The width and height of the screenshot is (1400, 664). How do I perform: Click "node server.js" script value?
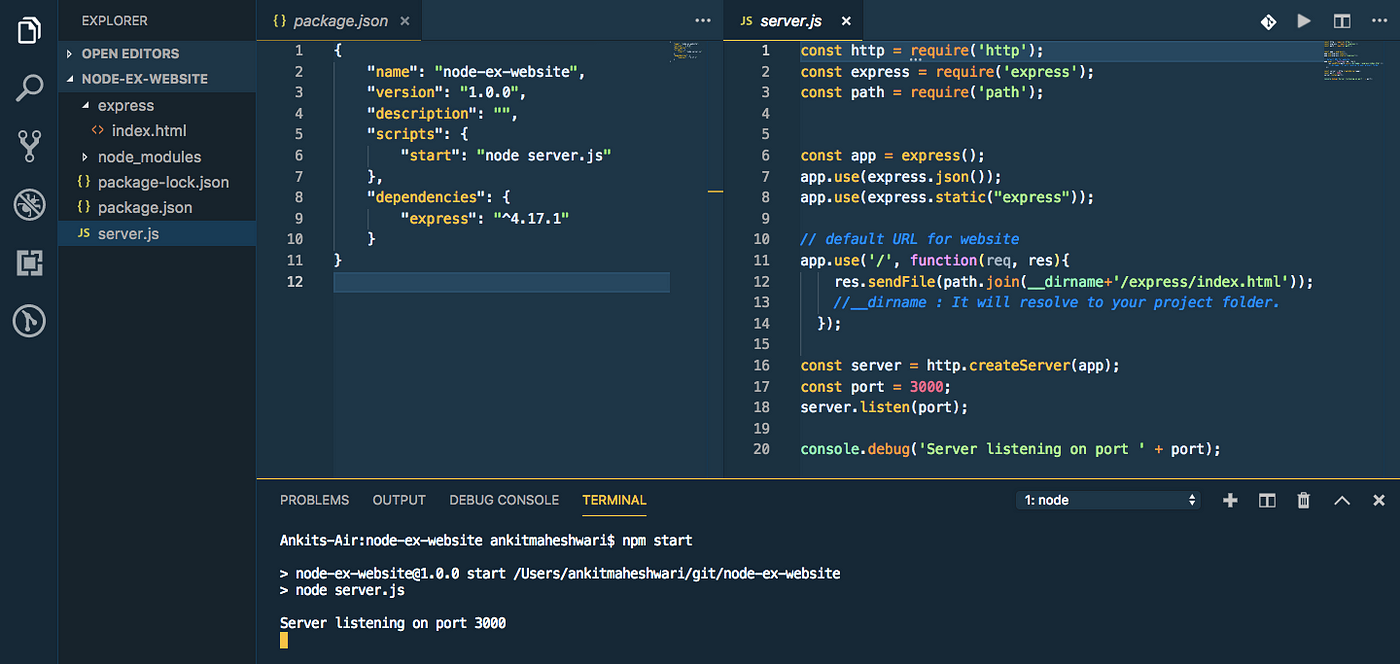543,155
